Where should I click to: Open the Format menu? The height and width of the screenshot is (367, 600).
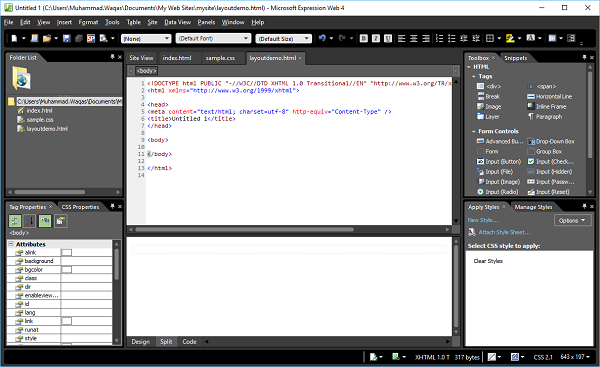88,22
